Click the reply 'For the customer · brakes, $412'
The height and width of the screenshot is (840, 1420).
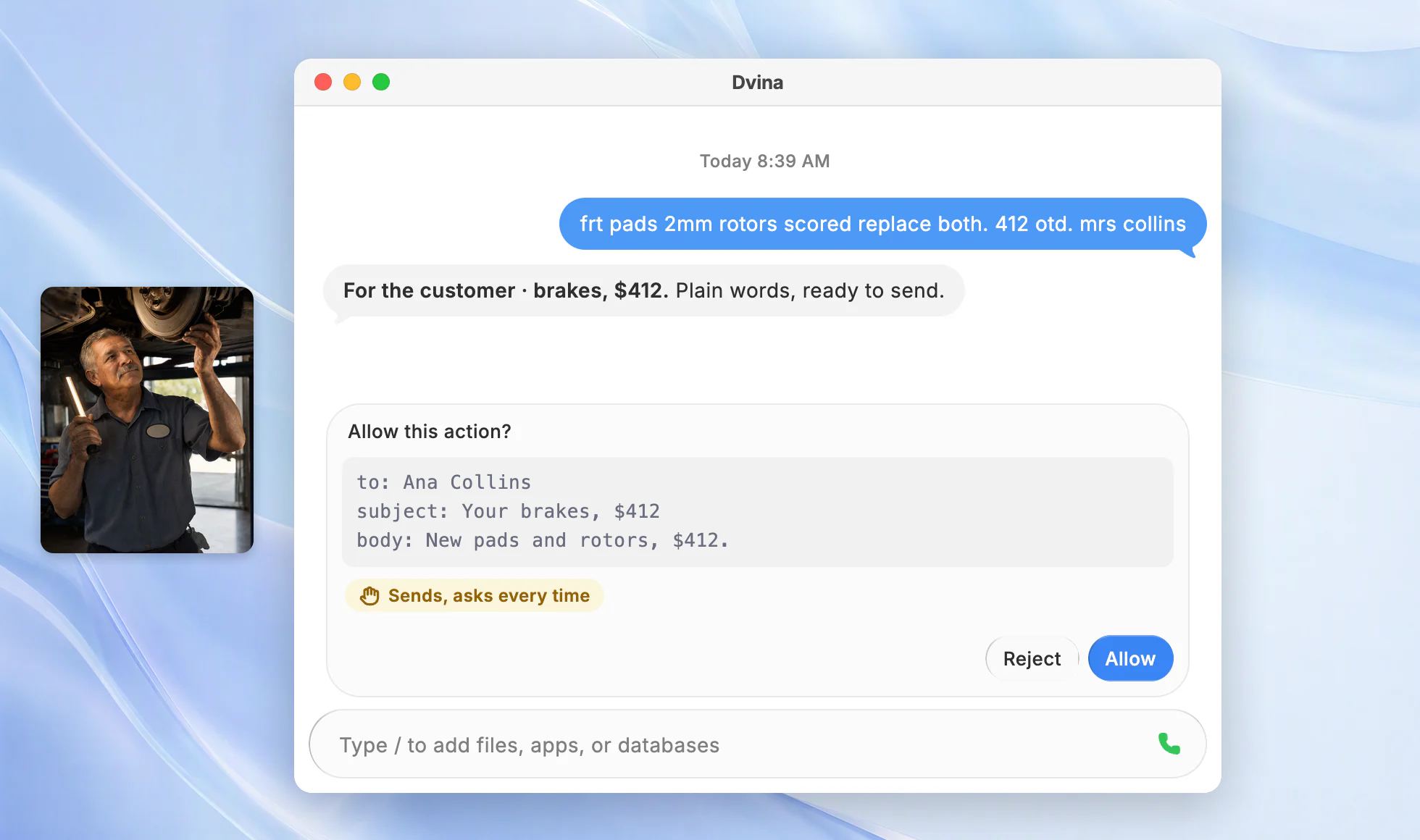click(x=643, y=290)
